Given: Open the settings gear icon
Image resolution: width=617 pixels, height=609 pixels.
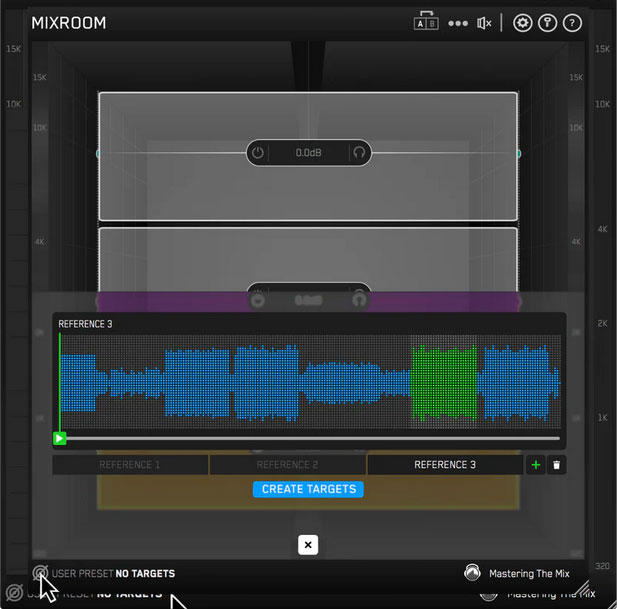Looking at the screenshot, I should pyautogui.click(x=523, y=23).
